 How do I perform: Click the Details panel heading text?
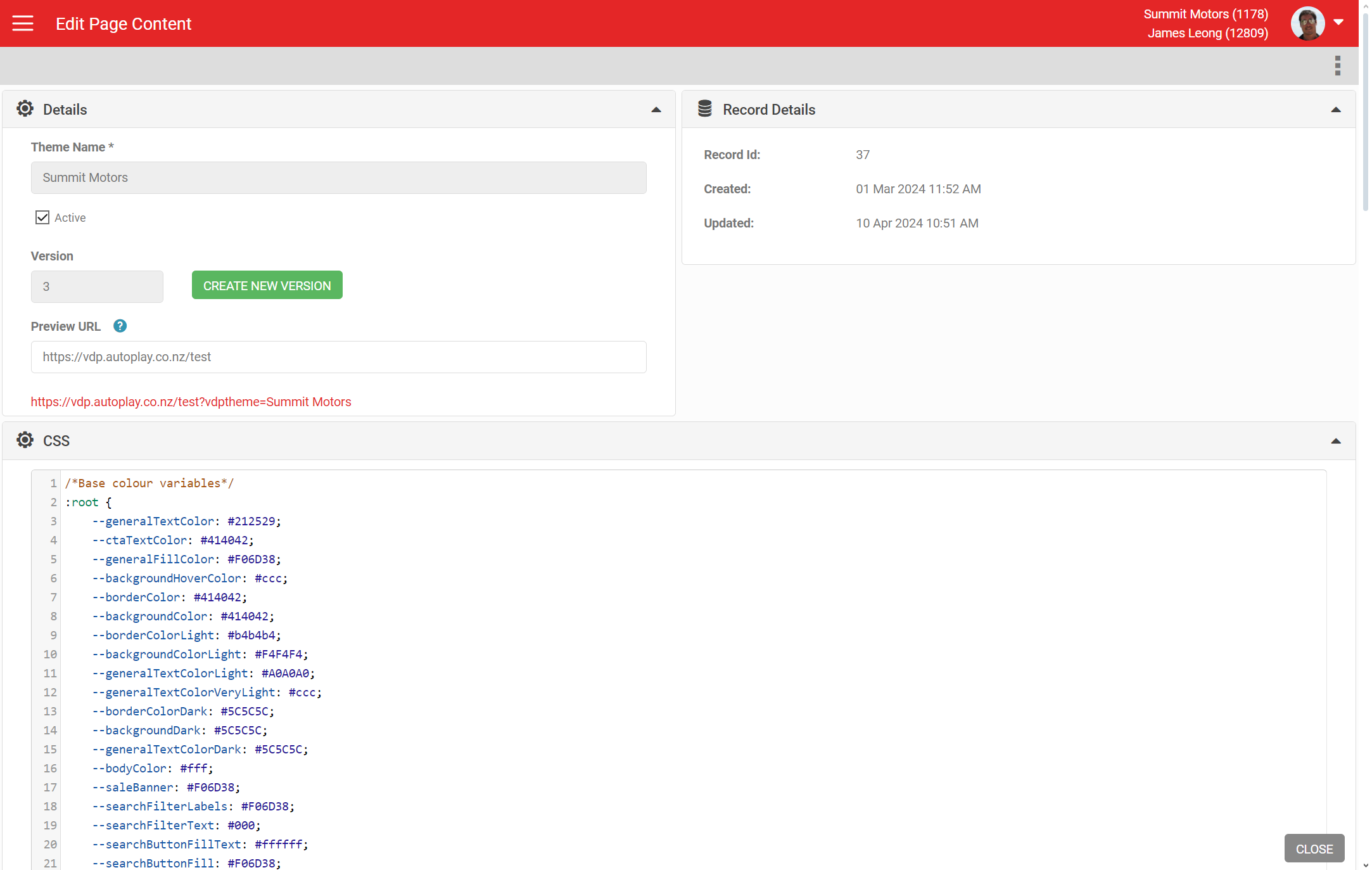click(x=65, y=110)
